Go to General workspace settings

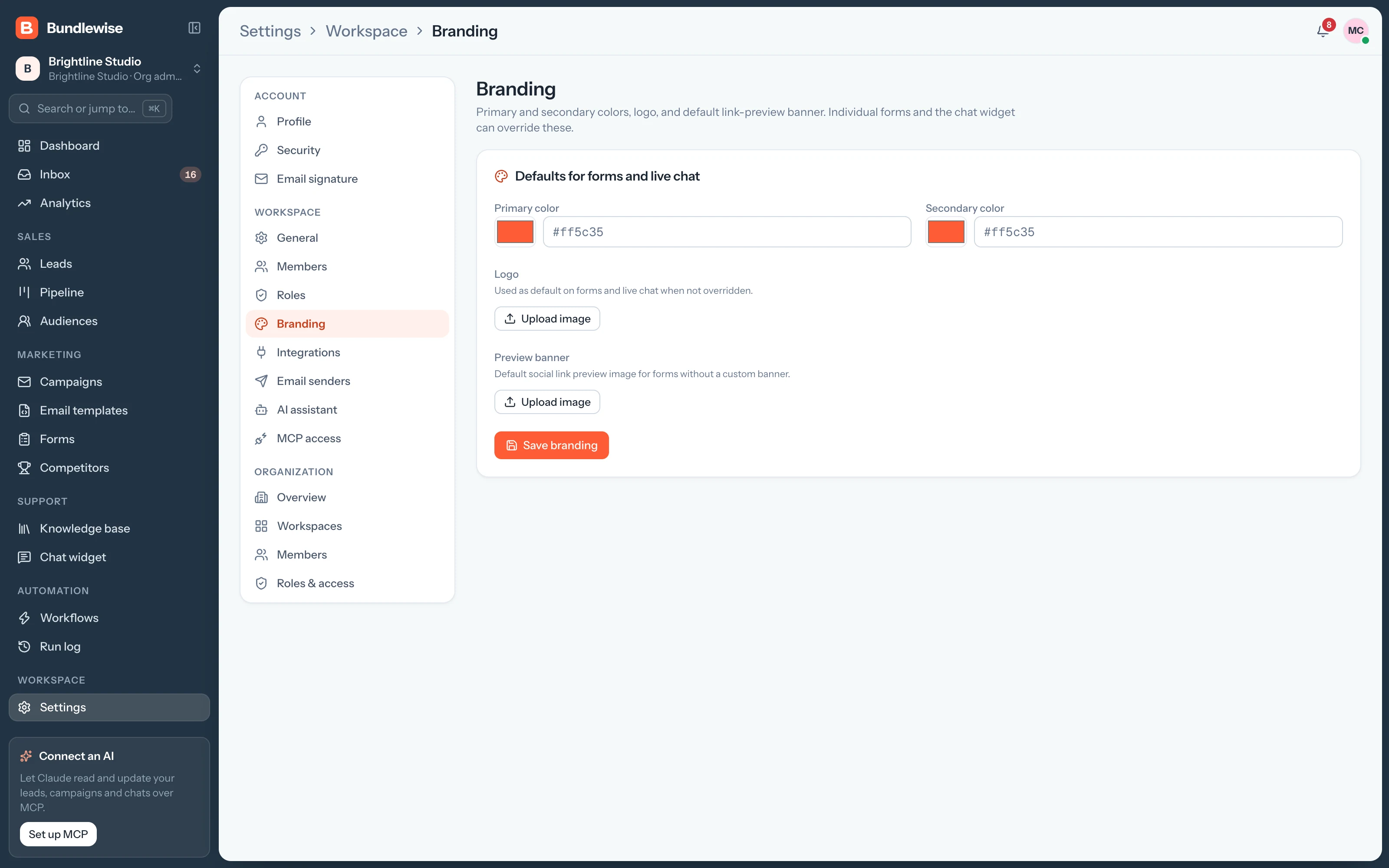[x=347, y=238]
